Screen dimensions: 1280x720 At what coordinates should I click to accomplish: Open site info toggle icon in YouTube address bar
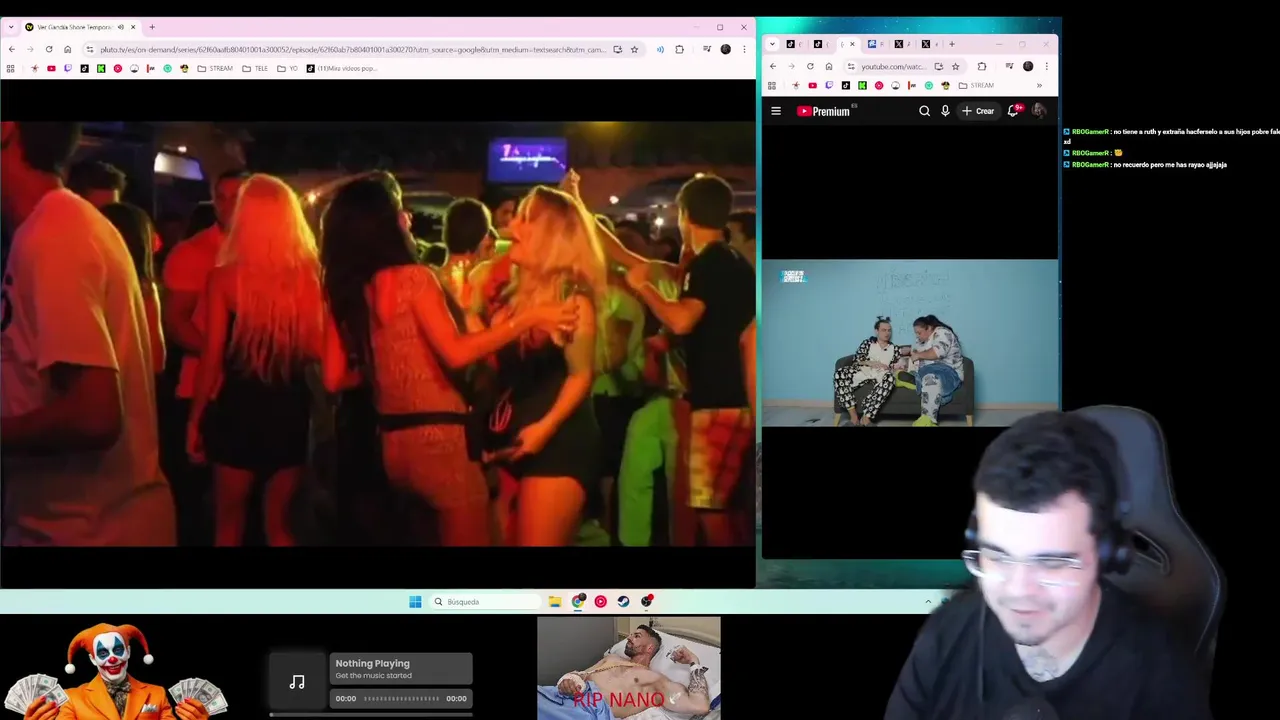pyautogui.click(x=851, y=66)
